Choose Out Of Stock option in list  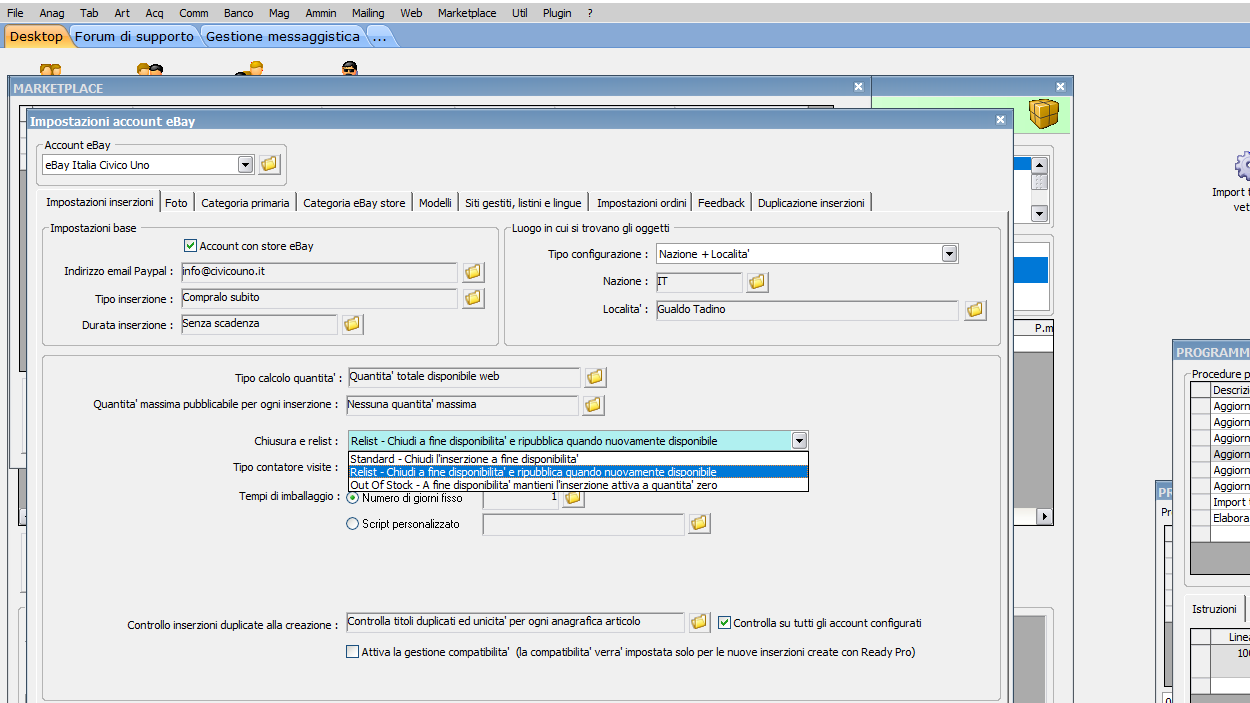click(578, 485)
